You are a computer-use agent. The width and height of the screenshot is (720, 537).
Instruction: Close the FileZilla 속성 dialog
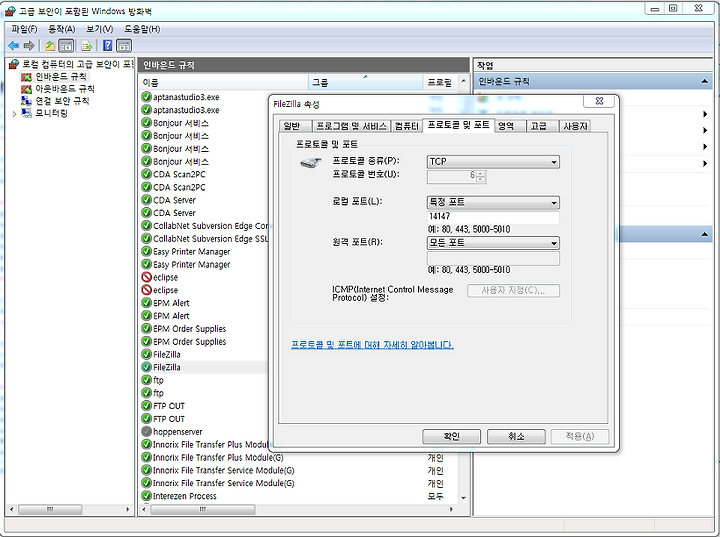[599, 101]
